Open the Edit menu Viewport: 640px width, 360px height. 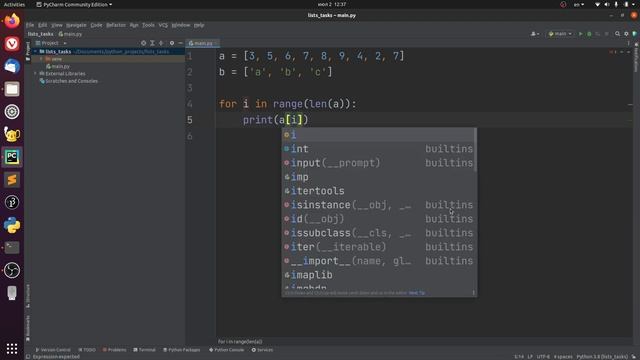pos(42,25)
